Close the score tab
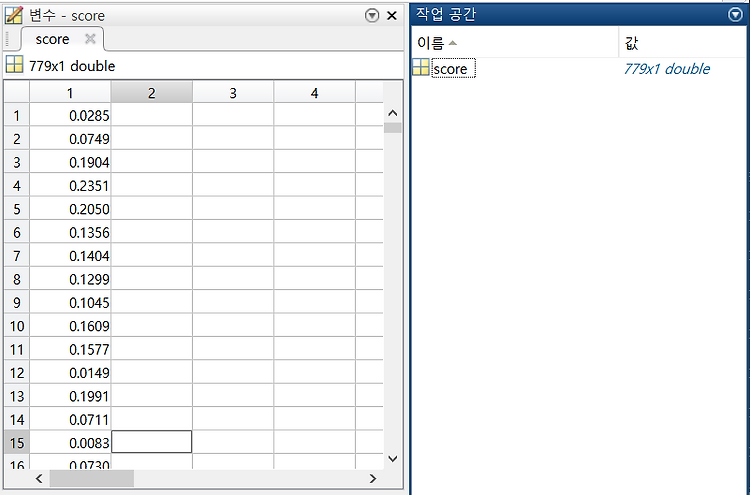Image resolution: width=750 pixels, height=495 pixels. click(x=90, y=39)
